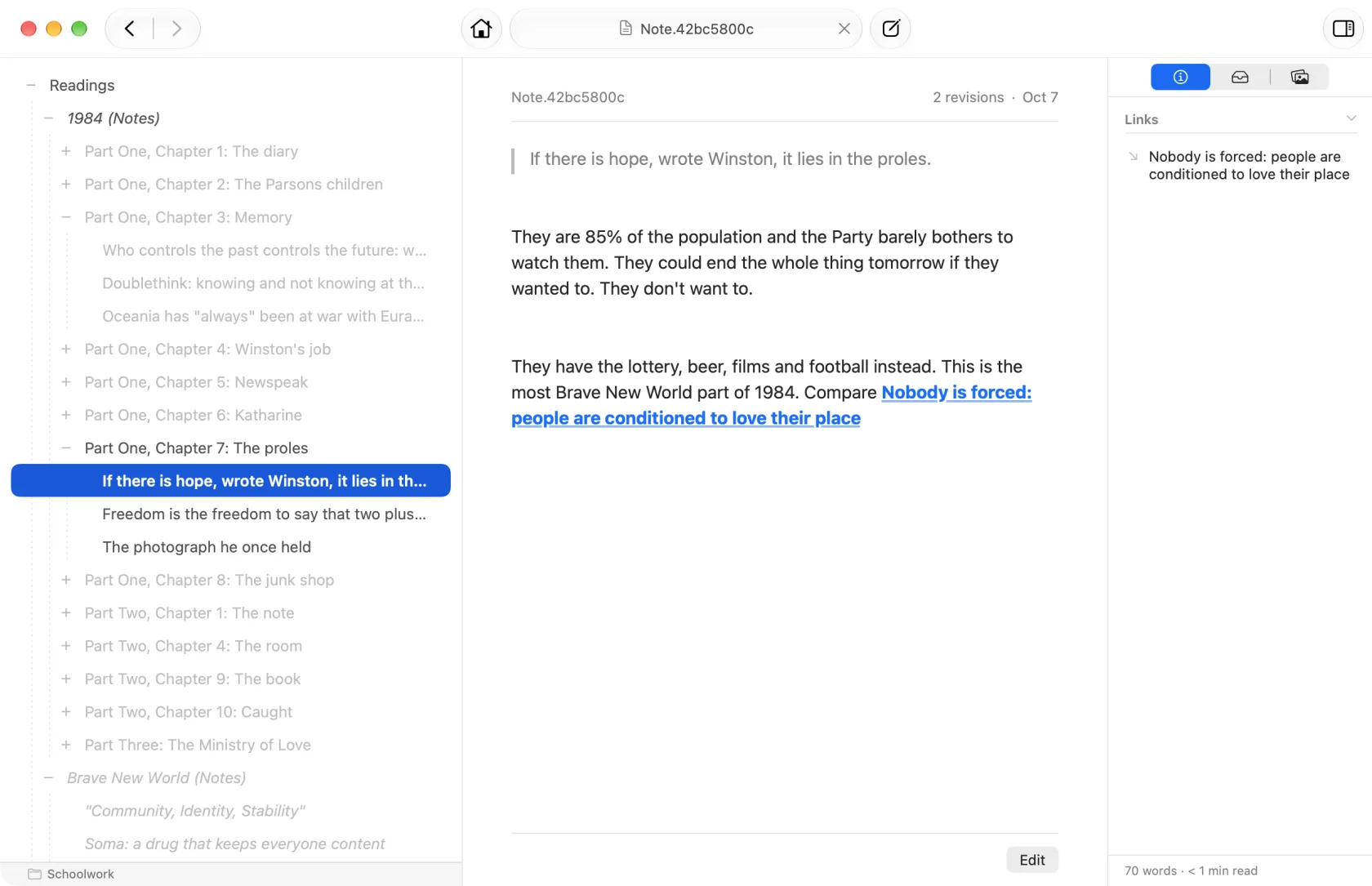Expand Part One, Chapter 8: The junk shop
Image resolution: width=1372 pixels, height=886 pixels.
tap(66, 580)
